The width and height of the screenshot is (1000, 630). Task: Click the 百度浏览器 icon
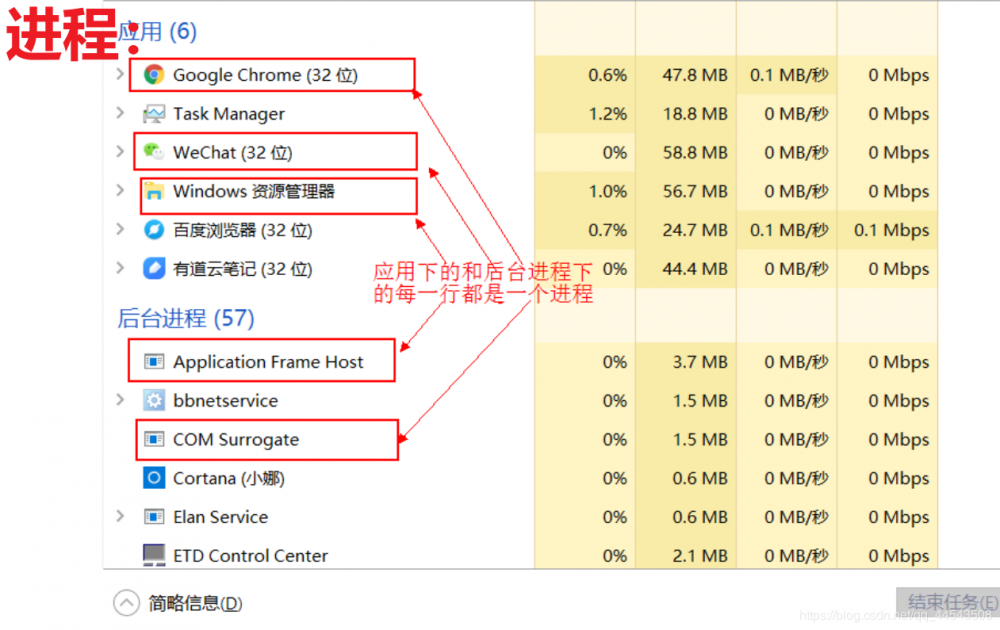(152, 230)
